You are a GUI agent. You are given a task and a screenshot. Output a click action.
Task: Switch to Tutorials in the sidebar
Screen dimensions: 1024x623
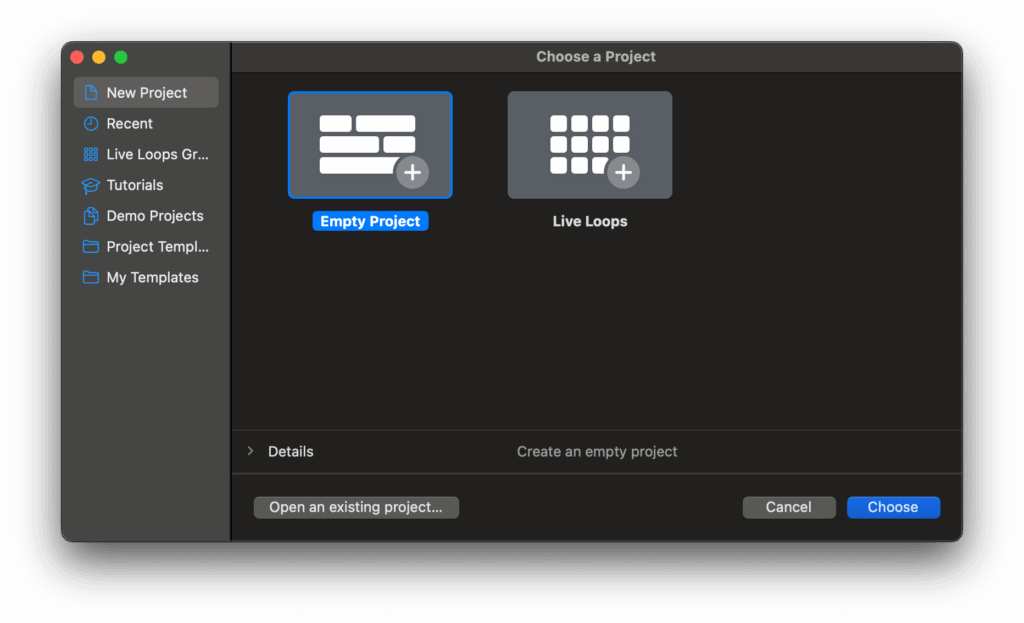click(x=135, y=185)
